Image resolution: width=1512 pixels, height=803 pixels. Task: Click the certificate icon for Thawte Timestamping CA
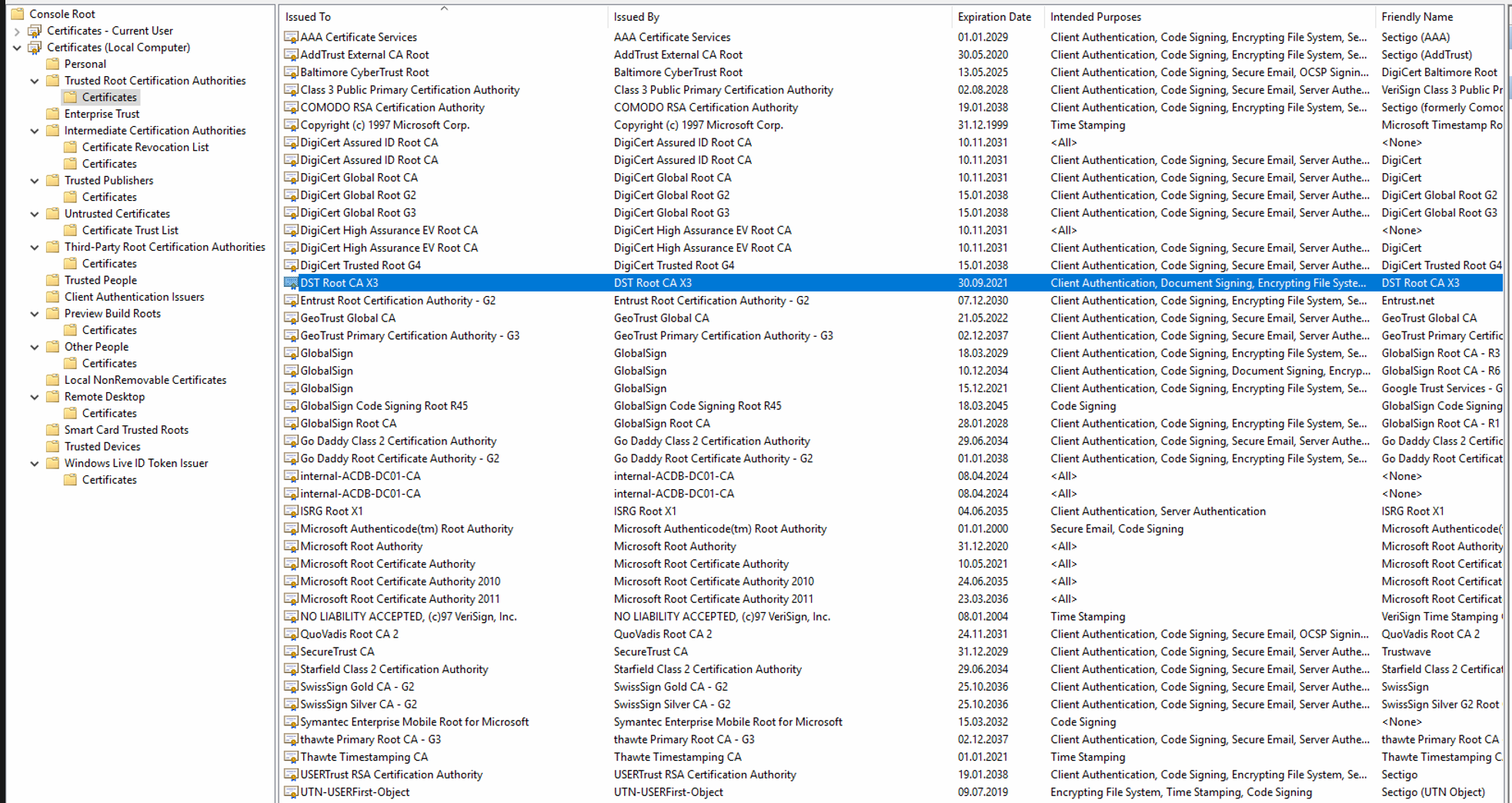coord(291,757)
